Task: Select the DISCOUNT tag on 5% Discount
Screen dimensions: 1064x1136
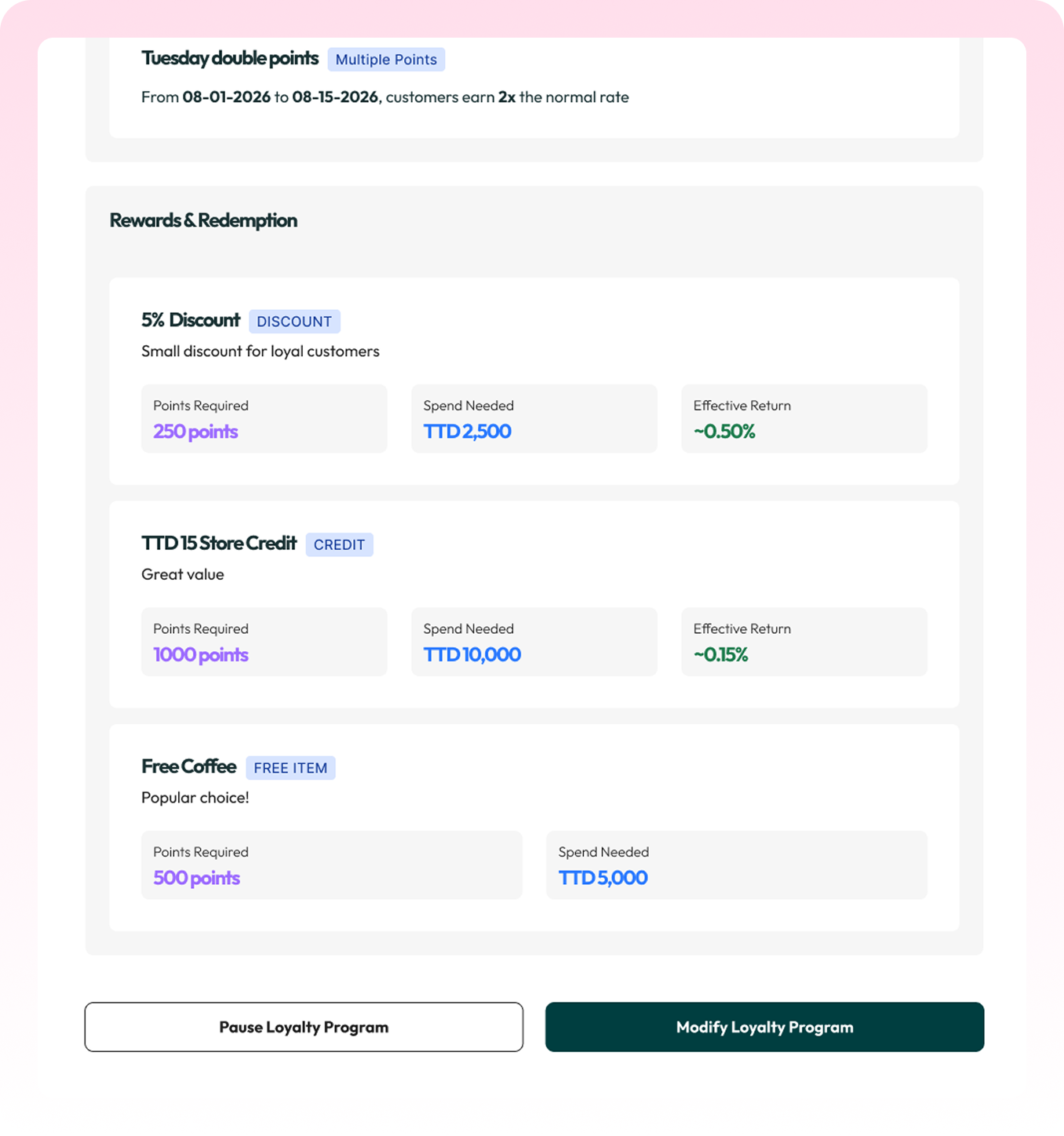Action: click(x=294, y=321)
